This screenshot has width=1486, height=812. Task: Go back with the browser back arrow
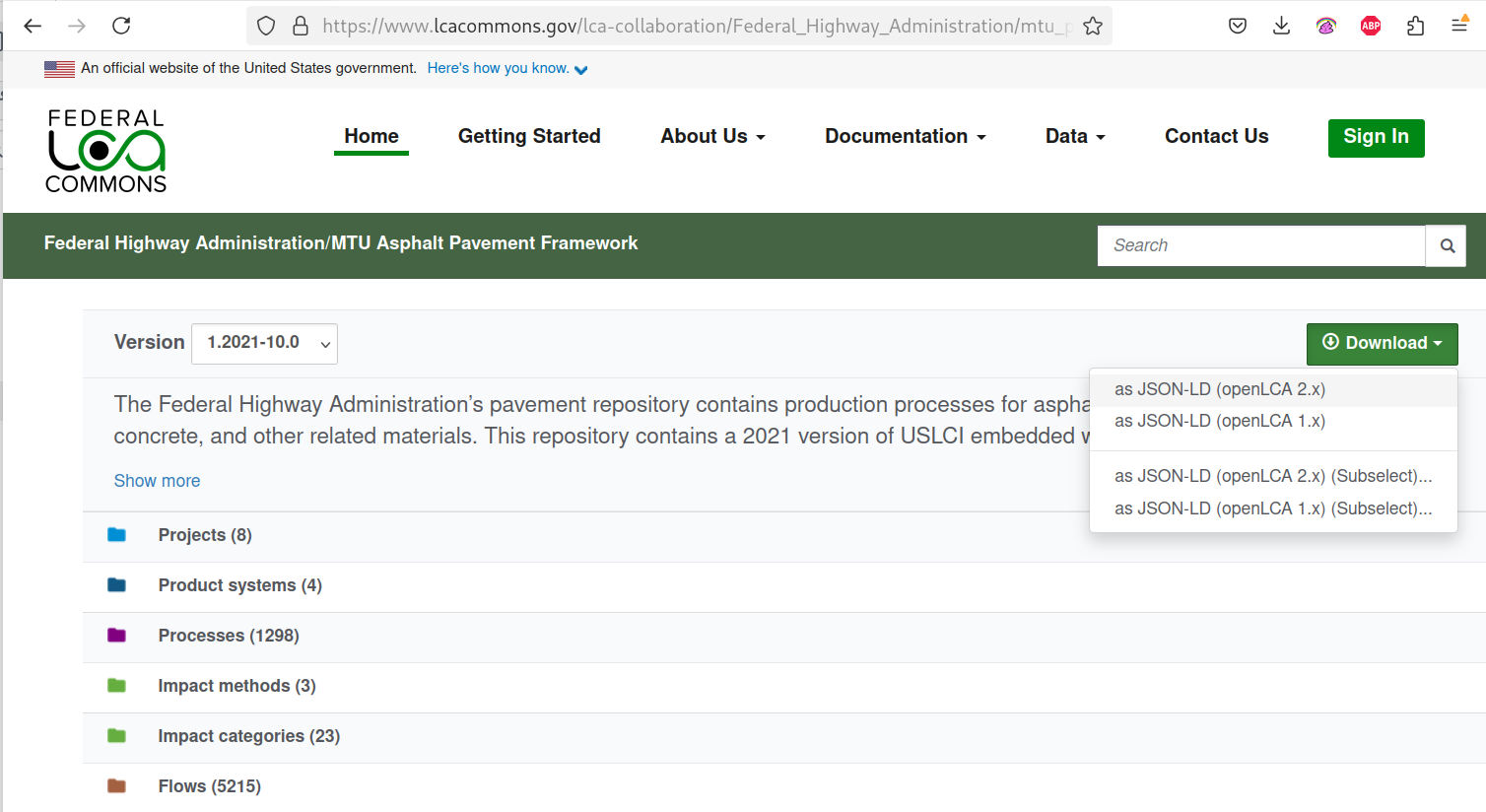point(33,26)
